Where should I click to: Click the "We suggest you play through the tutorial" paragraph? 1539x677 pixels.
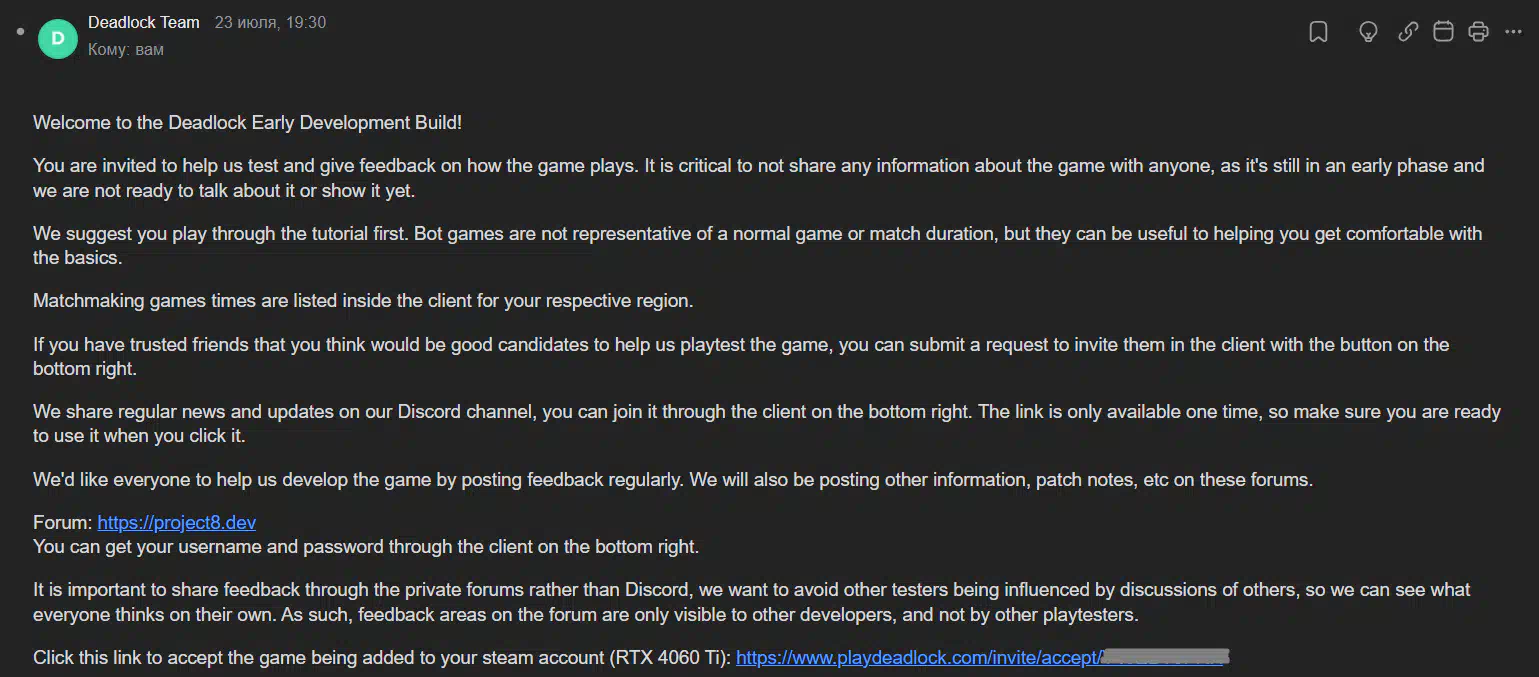point(758,245)
